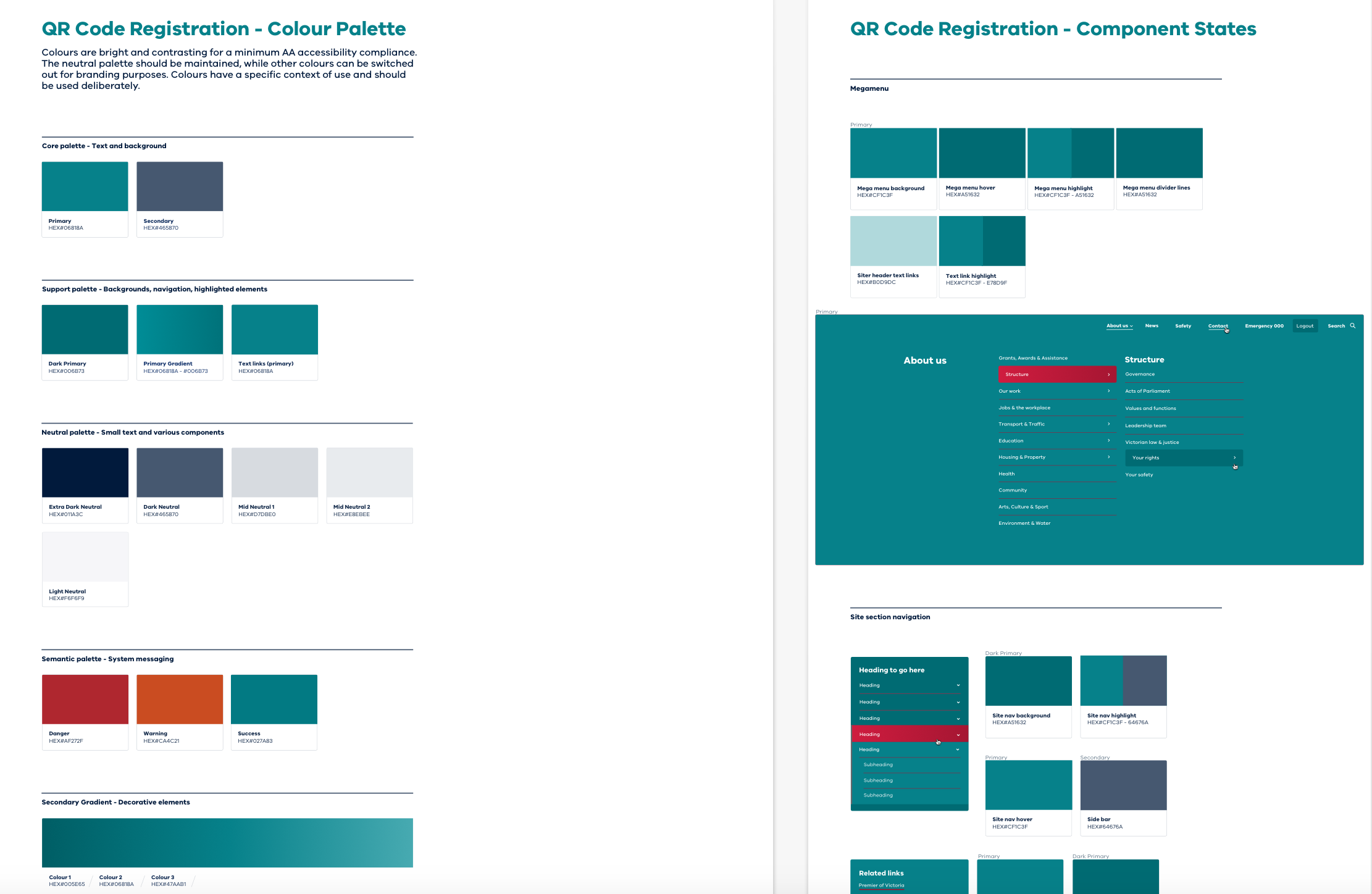The image size is (1372, 894).
Task: Click the Secondary Gradient decorative bar
Action: pos(227,842)
